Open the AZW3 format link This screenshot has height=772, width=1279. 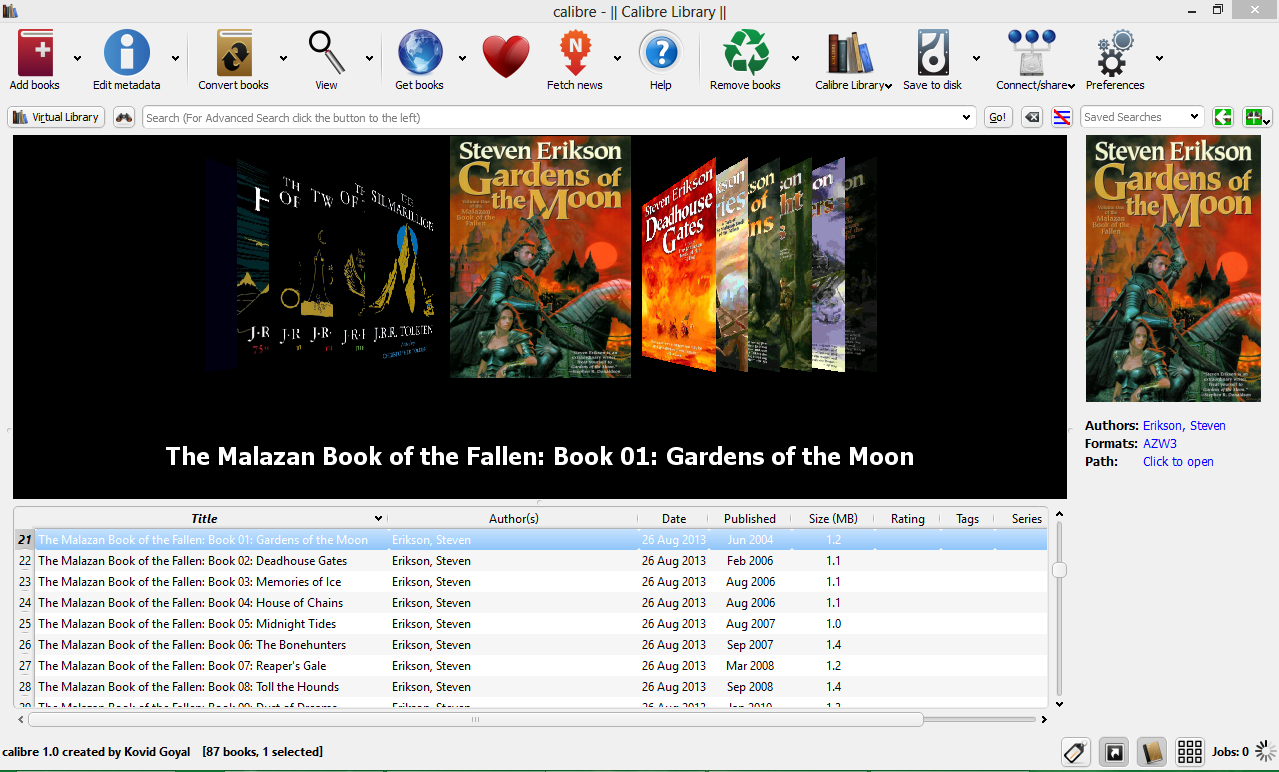coord(1160,443)
